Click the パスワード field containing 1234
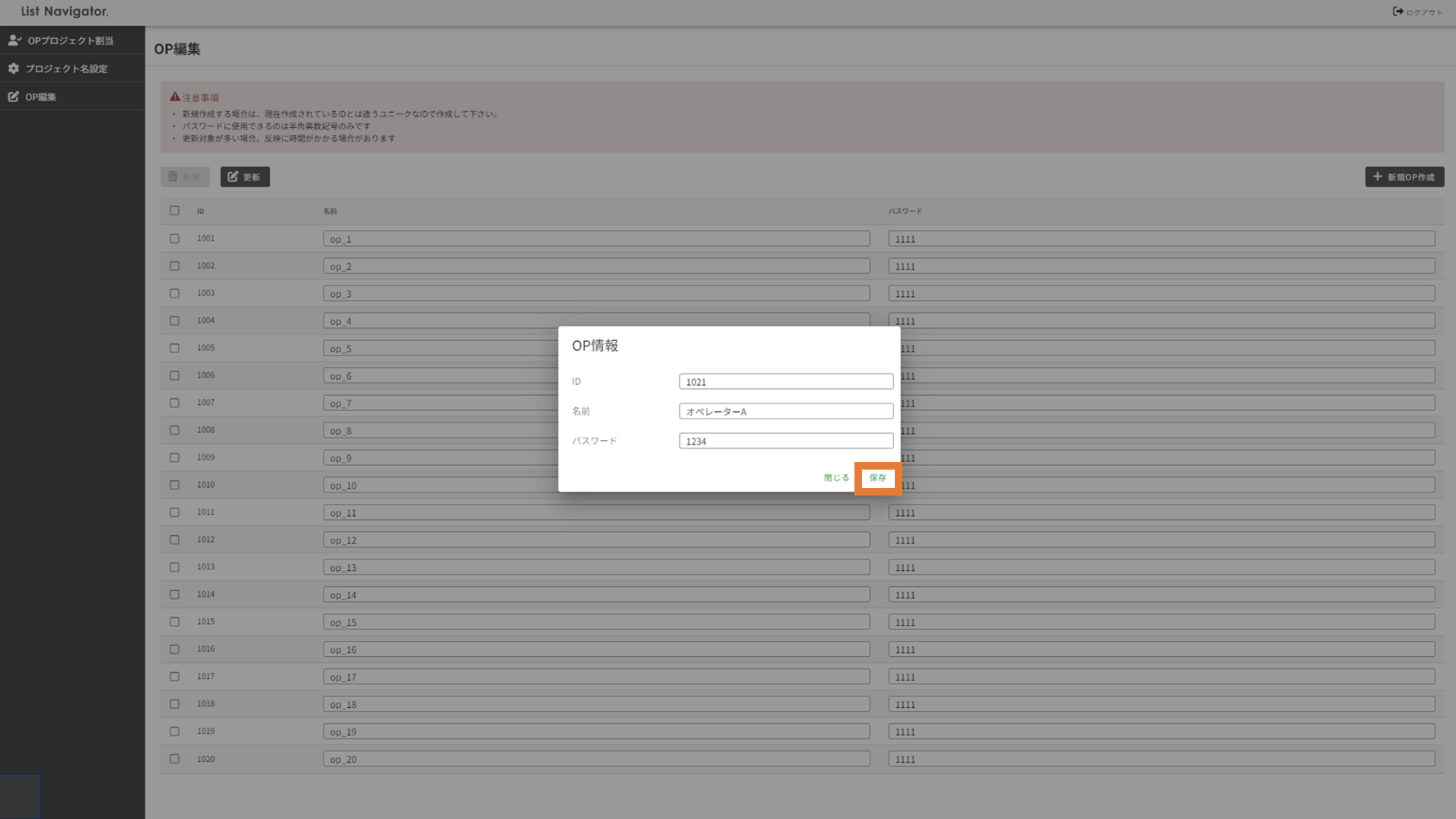Image resolution: width=1456 pixels, height=819 pixels. point(786,441)
